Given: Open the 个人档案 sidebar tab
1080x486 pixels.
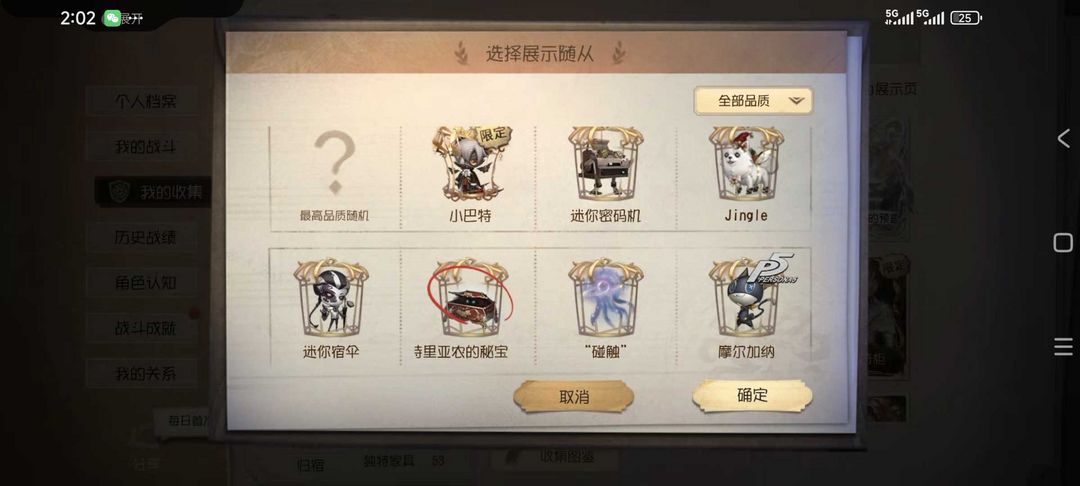Looking at the screenshot, I should click(145, 102).
